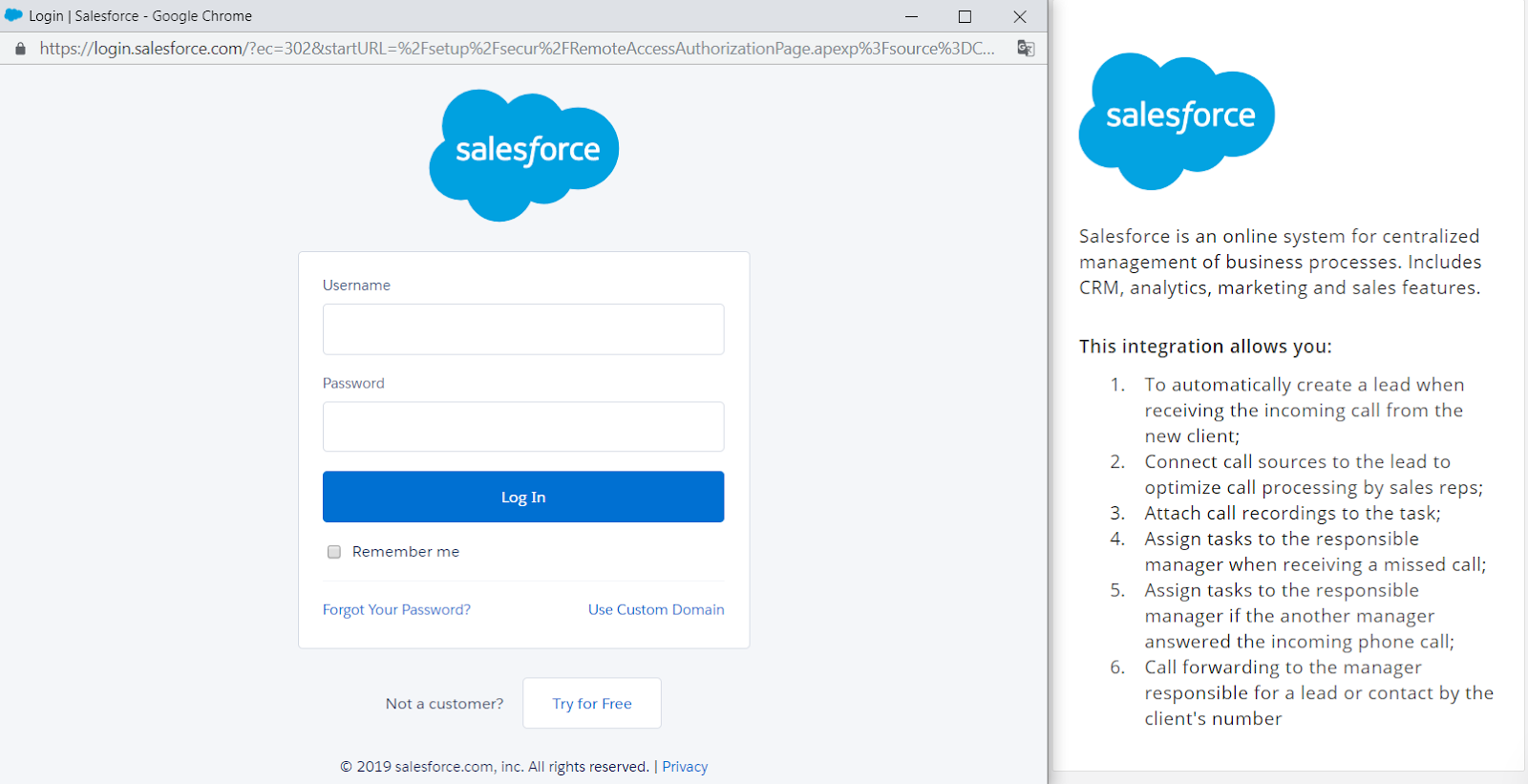Viewport: 1528px width, 784px height.
Task: Open the Use Custom Domain link
Action: click(656, 609)
